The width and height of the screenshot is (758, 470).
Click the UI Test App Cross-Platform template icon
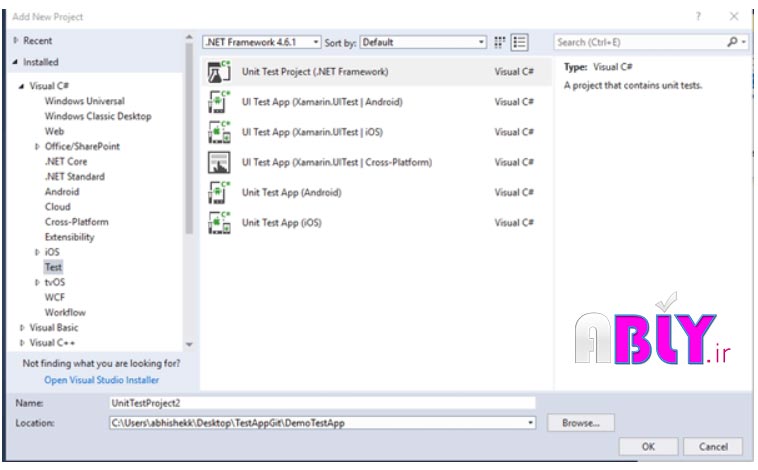[x=219, y=162]
